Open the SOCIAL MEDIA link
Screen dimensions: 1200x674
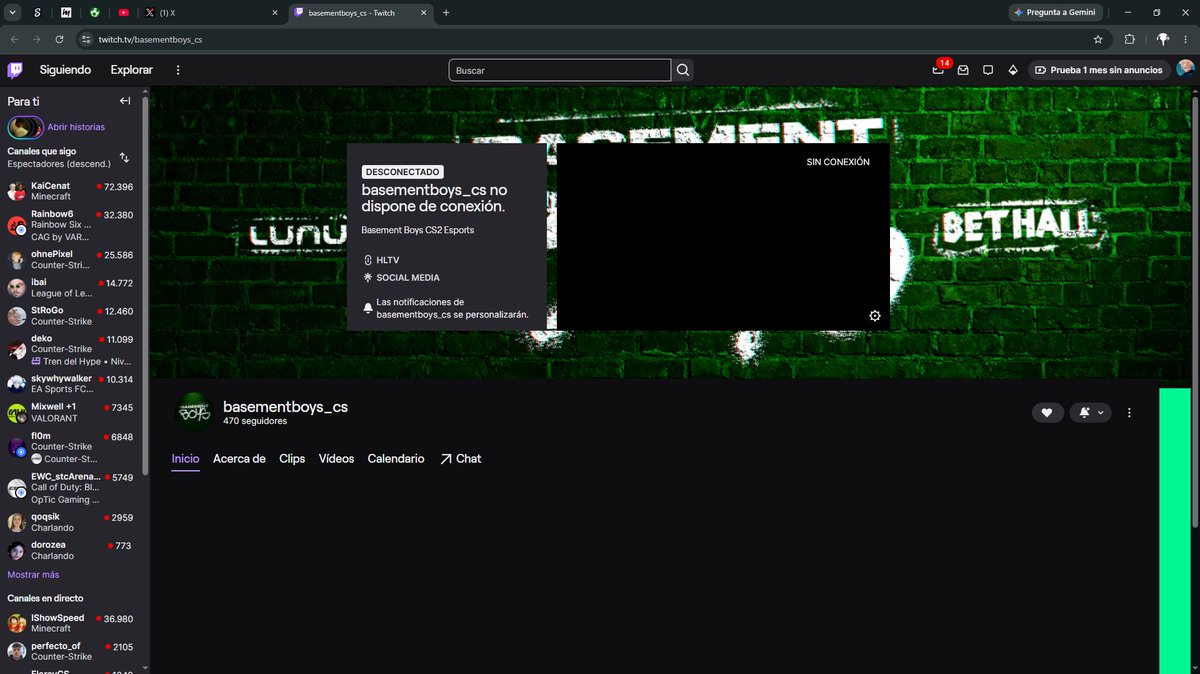pos(401,278)
